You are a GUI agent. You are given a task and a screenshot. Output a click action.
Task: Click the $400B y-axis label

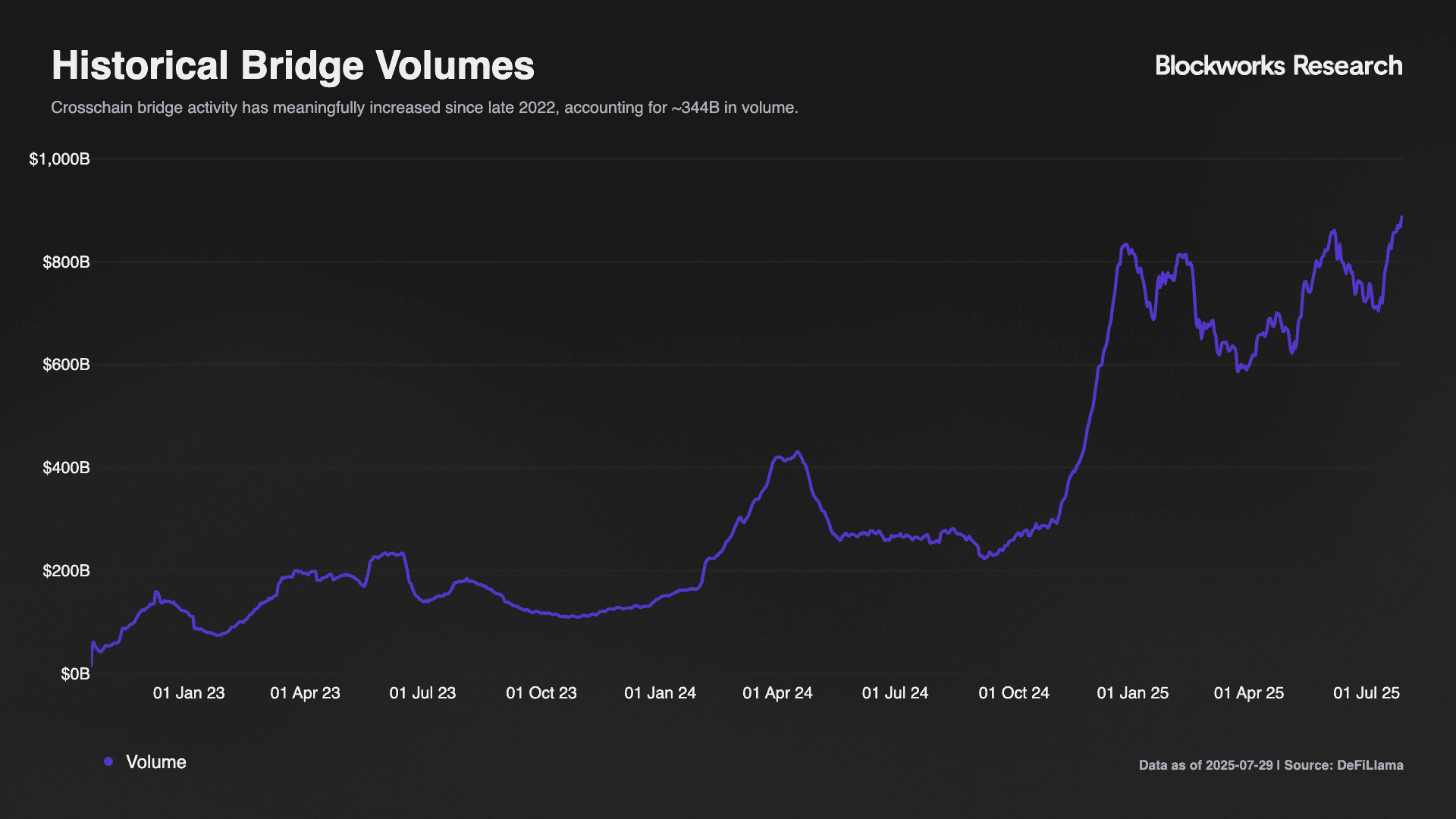click(66, 468)
